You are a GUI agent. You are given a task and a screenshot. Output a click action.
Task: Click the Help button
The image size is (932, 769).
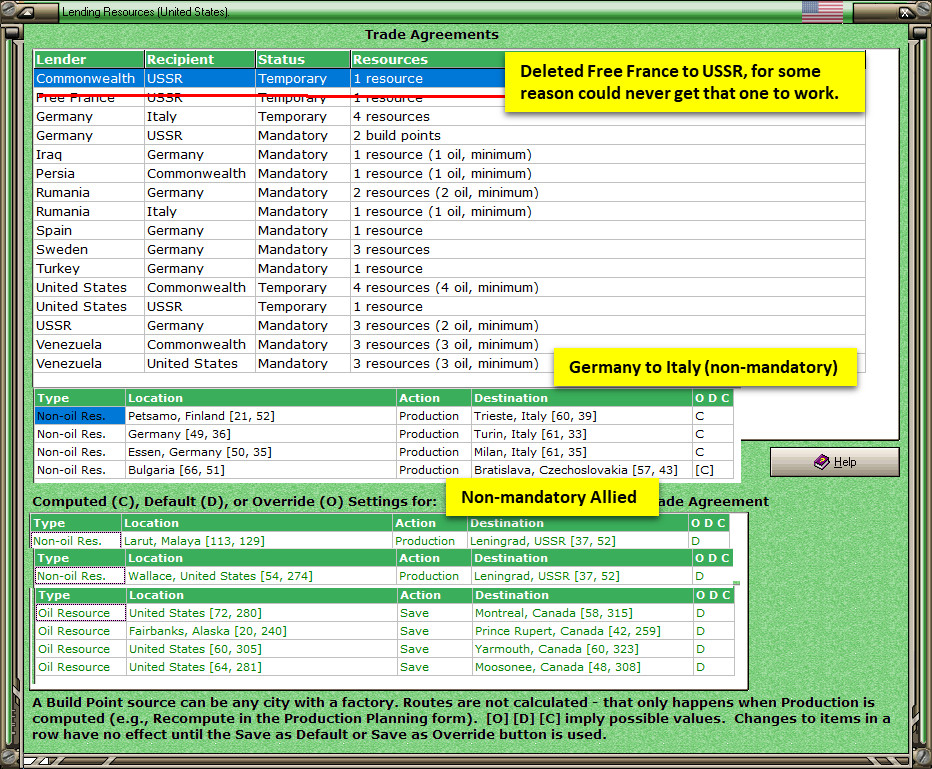point(835,462)
